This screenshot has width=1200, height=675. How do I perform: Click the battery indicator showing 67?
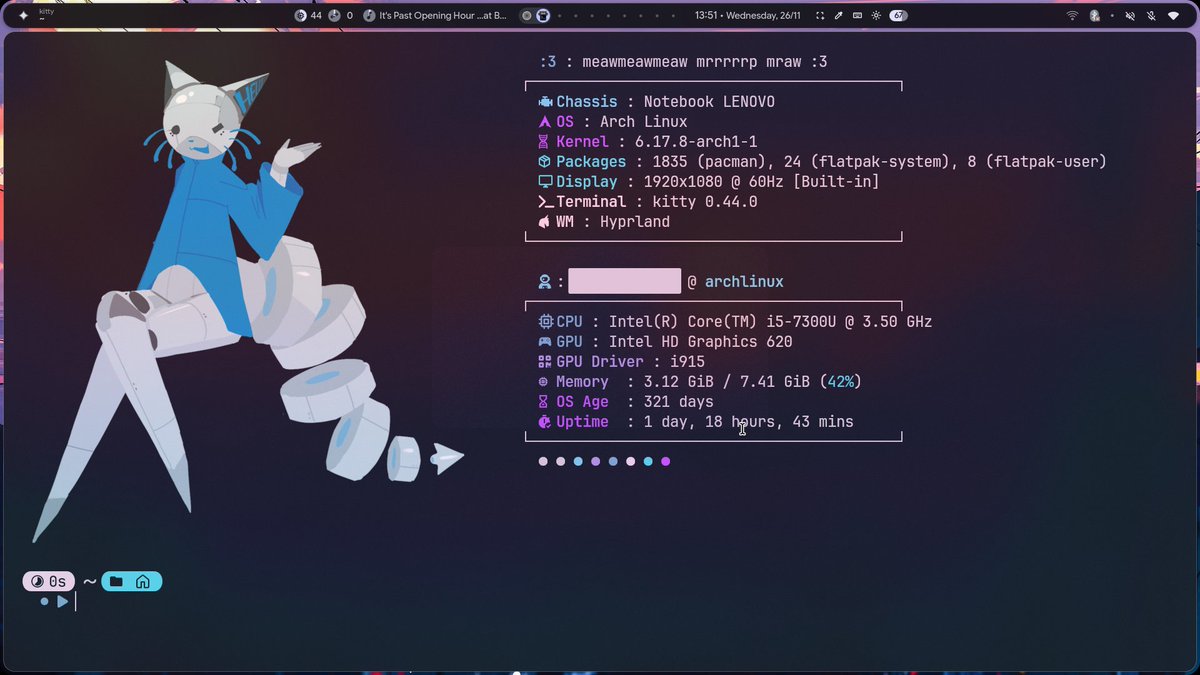coord(898,16)
